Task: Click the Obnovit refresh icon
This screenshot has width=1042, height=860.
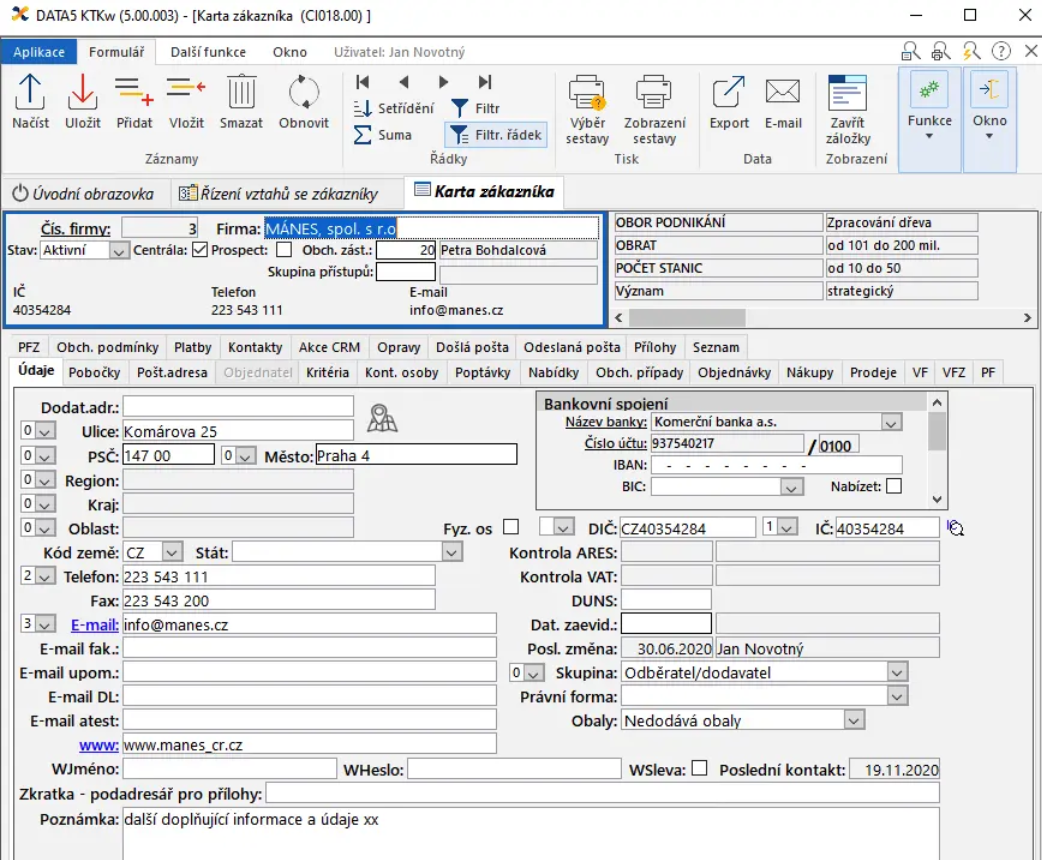Action: tap(303, 93)
